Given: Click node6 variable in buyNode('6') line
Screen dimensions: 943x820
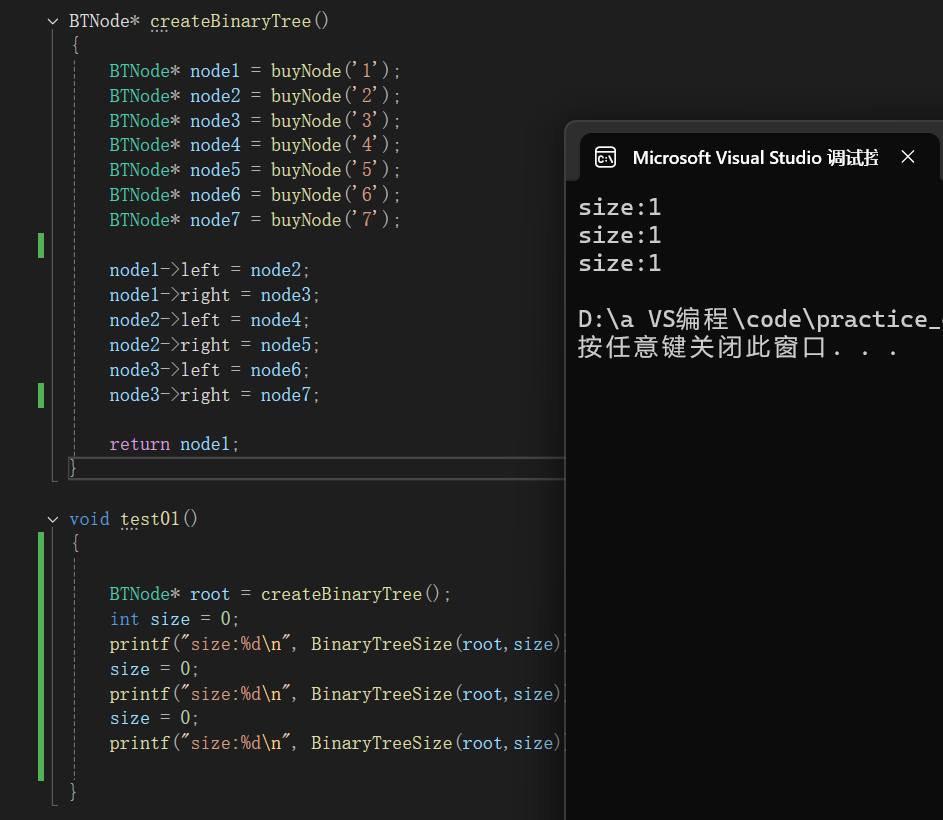Looking at the screenshot, I should (215, 196).
